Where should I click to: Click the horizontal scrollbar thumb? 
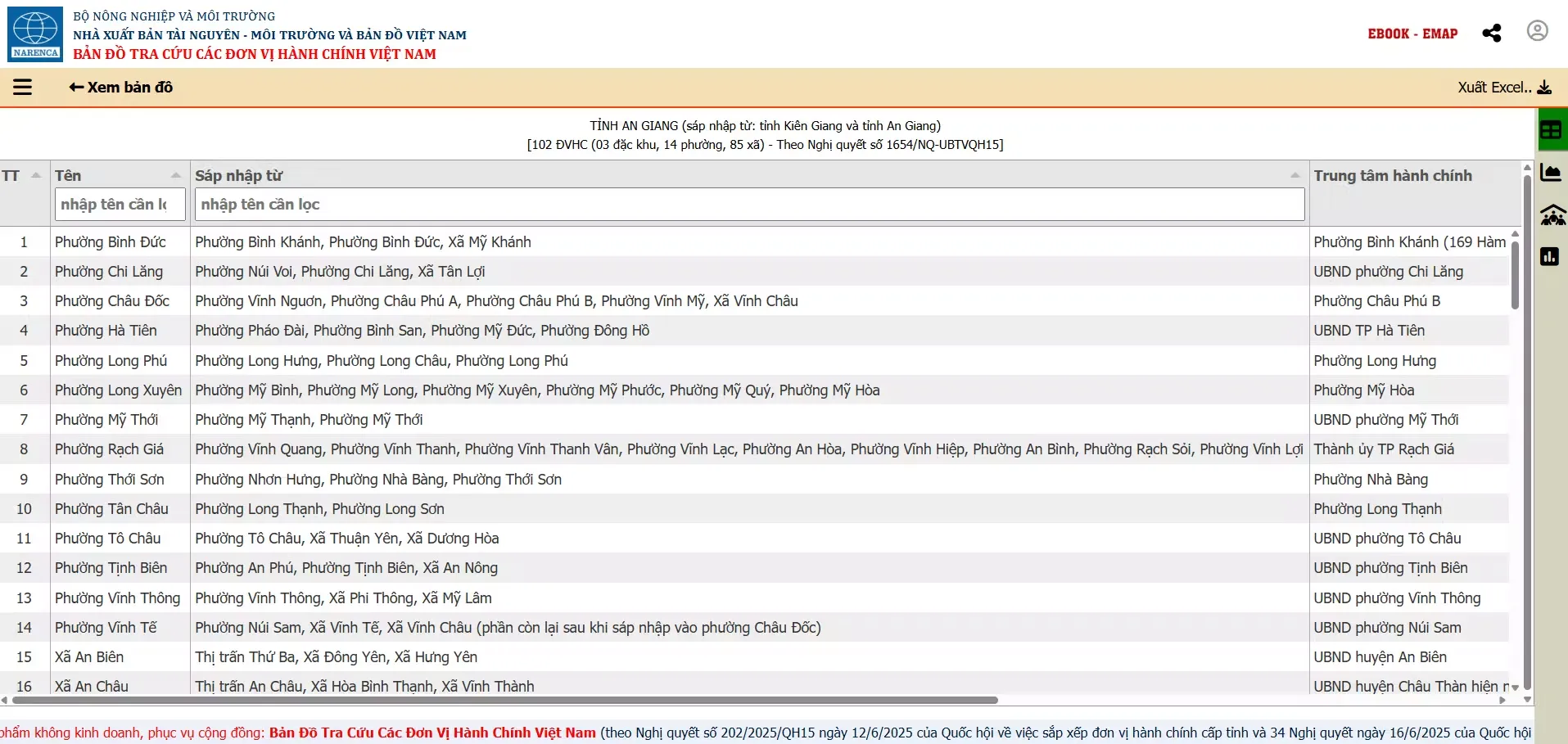[x=505, y=701]
